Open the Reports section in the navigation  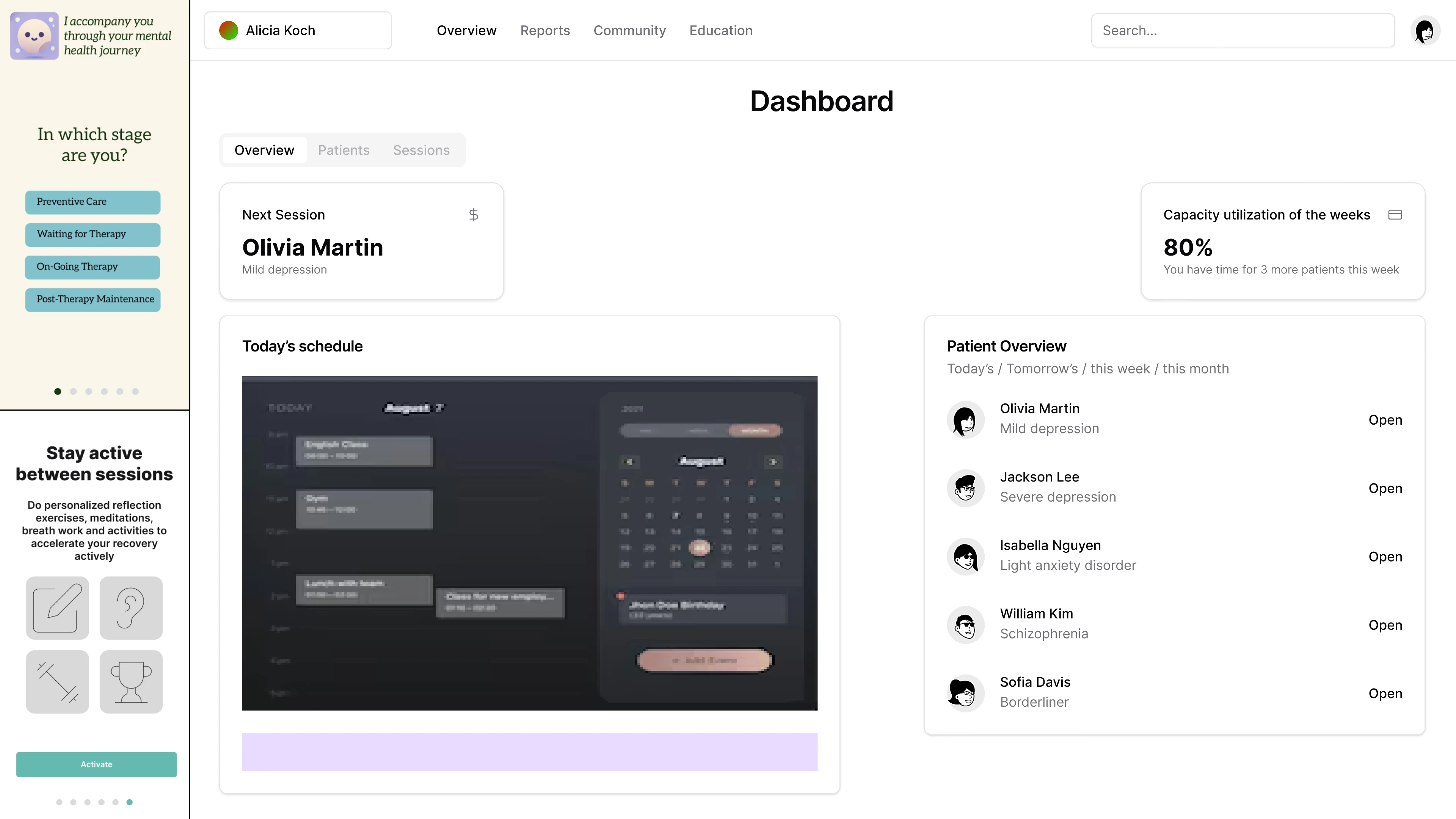(544, 30)
